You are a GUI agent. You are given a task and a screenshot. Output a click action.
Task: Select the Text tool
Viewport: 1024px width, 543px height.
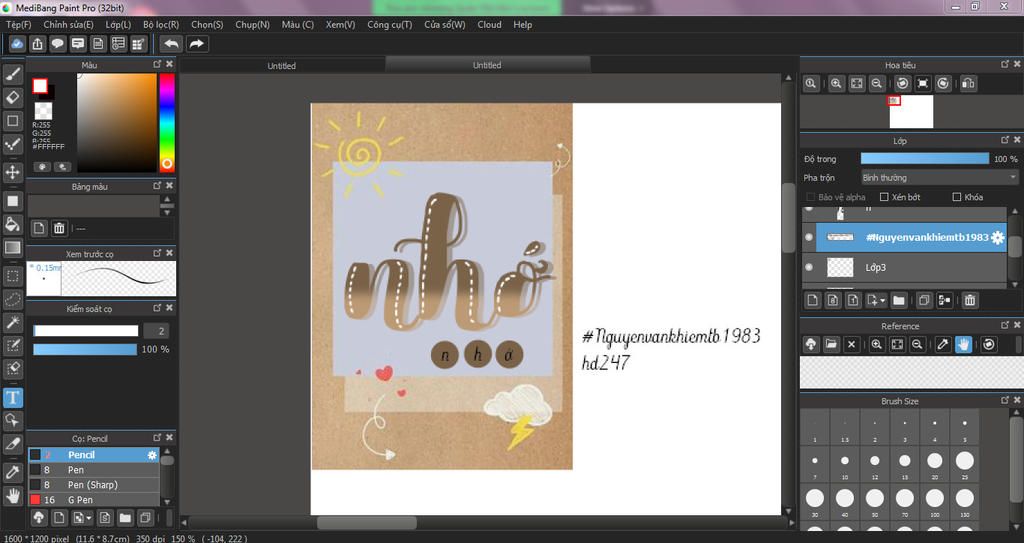click(12, 397)
